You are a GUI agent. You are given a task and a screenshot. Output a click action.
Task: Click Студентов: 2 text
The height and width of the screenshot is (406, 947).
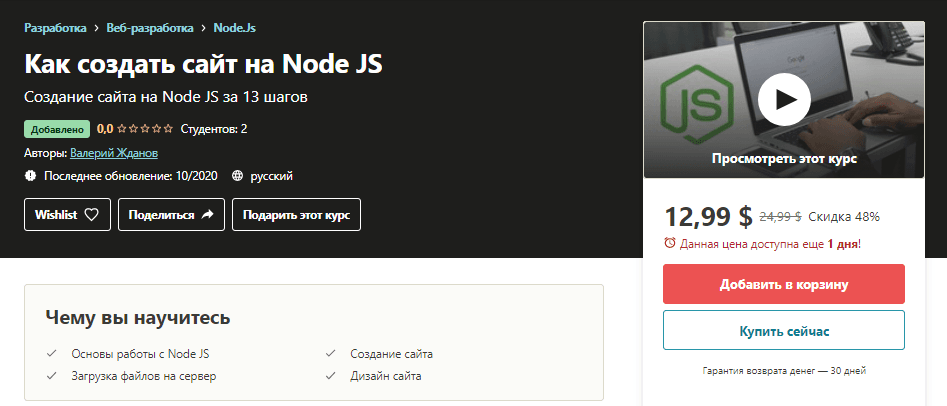point(214,129)
